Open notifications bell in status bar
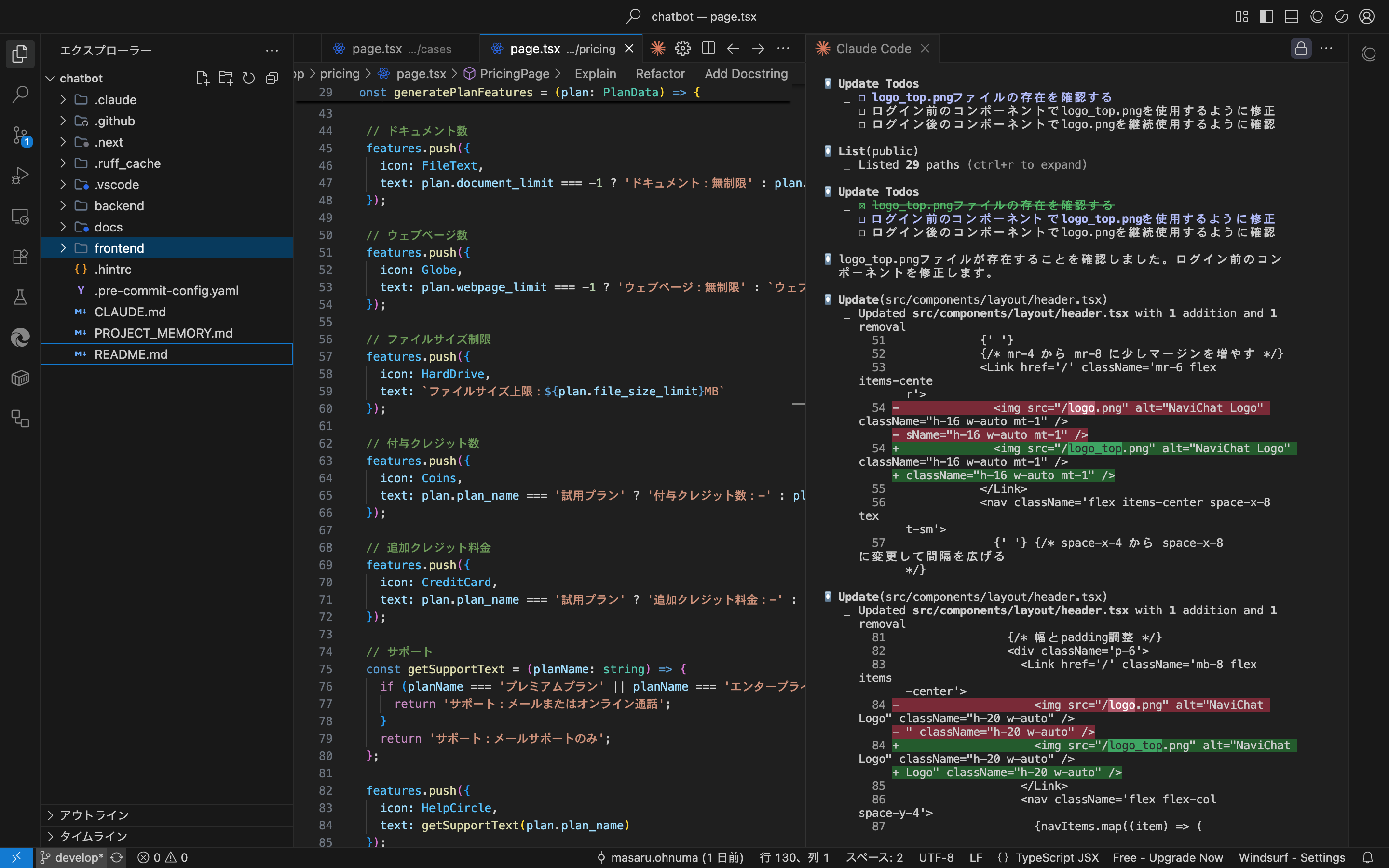1389x868 pixels. pyautogui.click(x=1368, y=858)
